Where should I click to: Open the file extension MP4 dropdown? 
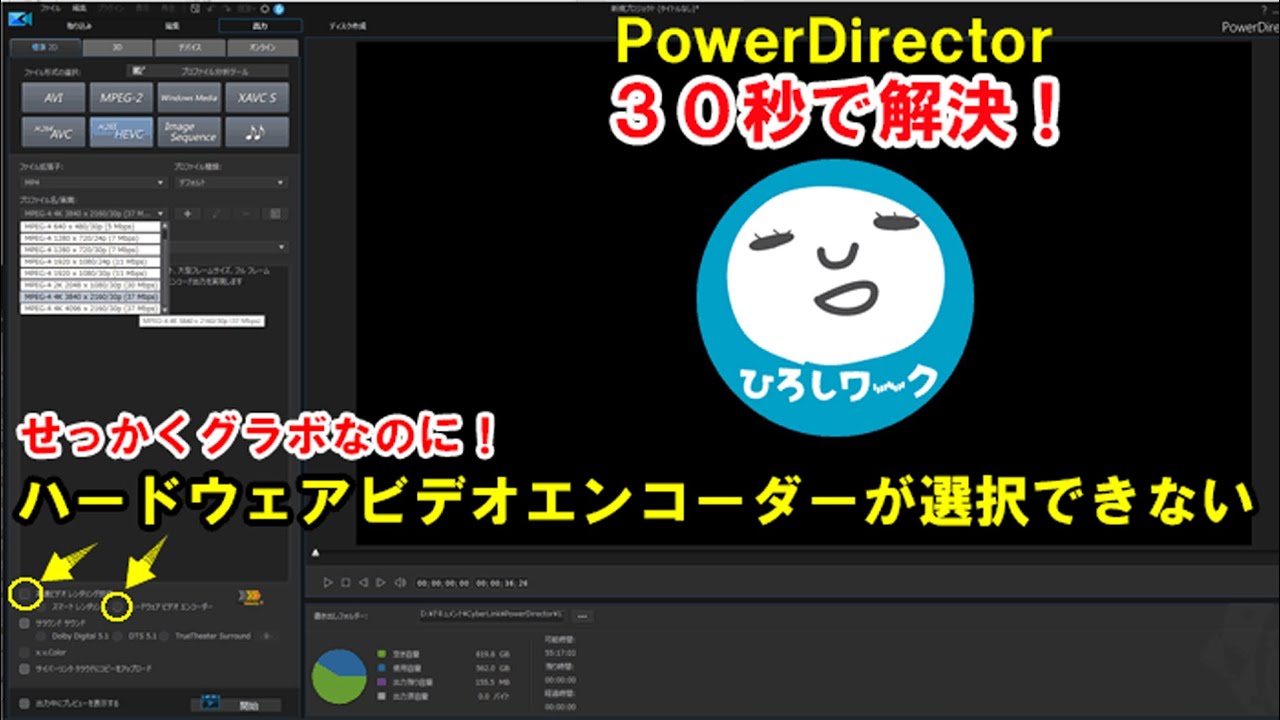[x=93, y=183]
